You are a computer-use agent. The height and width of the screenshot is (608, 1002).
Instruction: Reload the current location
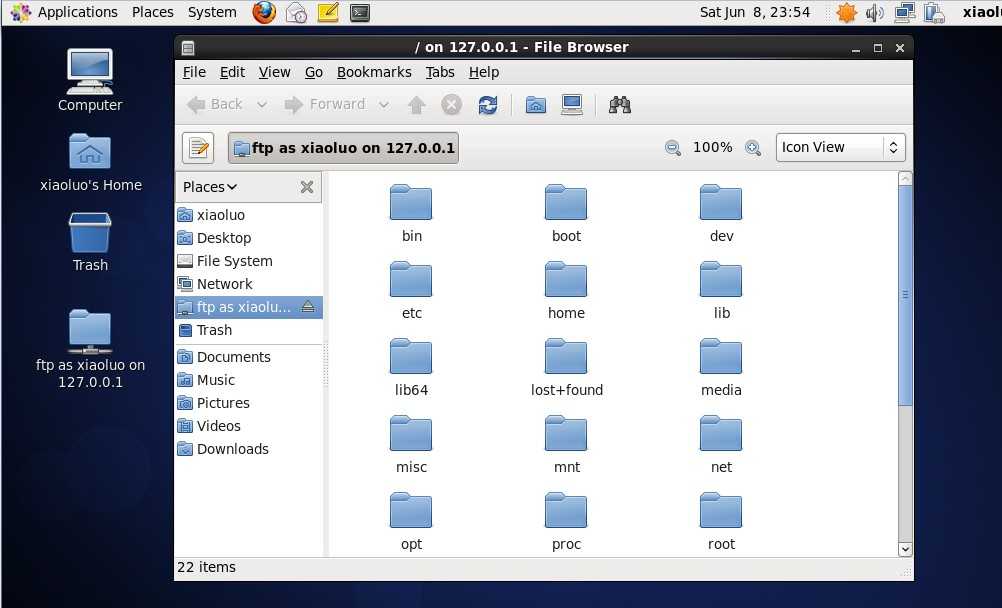[x=488, y=105]
